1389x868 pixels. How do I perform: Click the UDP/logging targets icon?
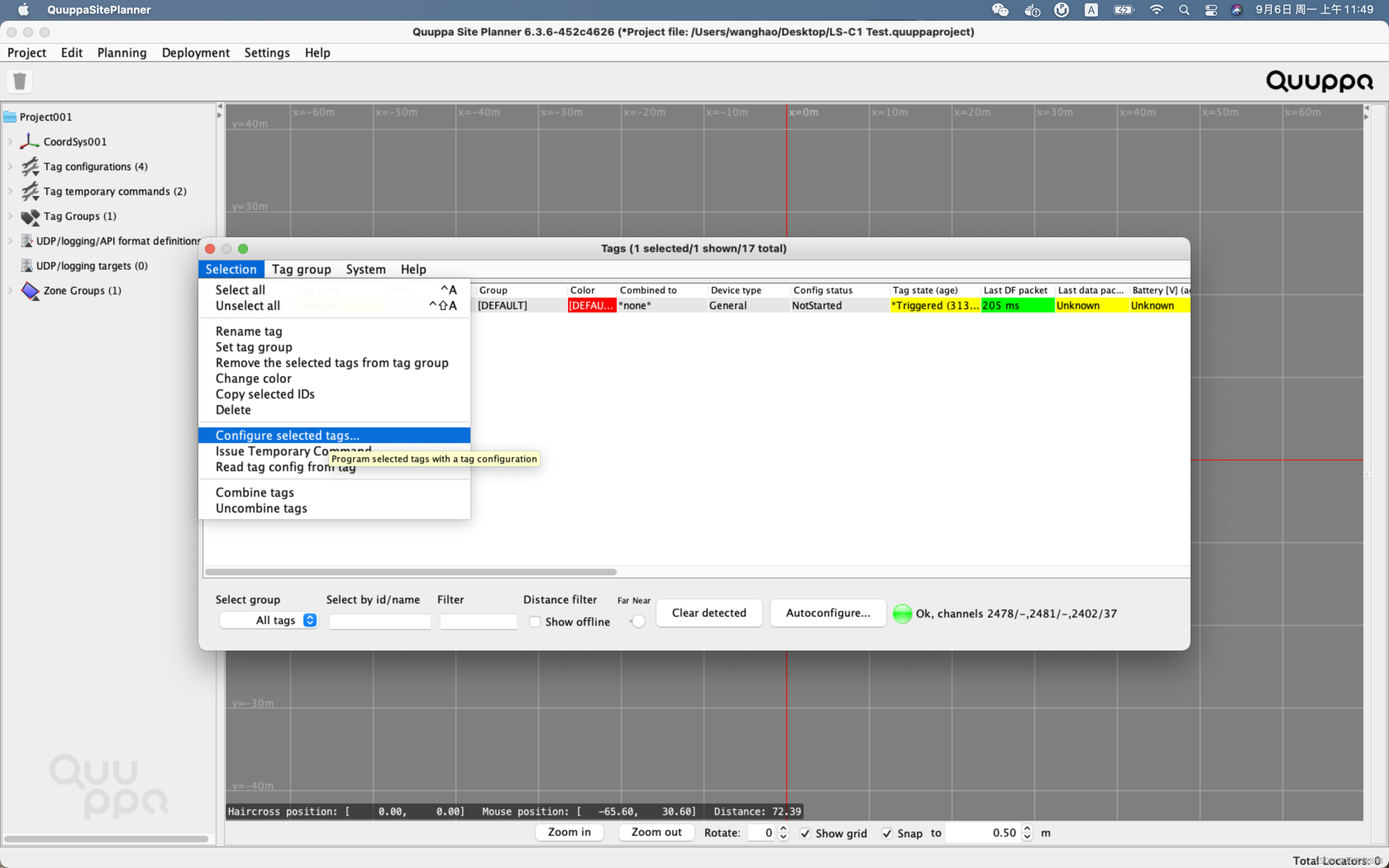pos(26,265)
